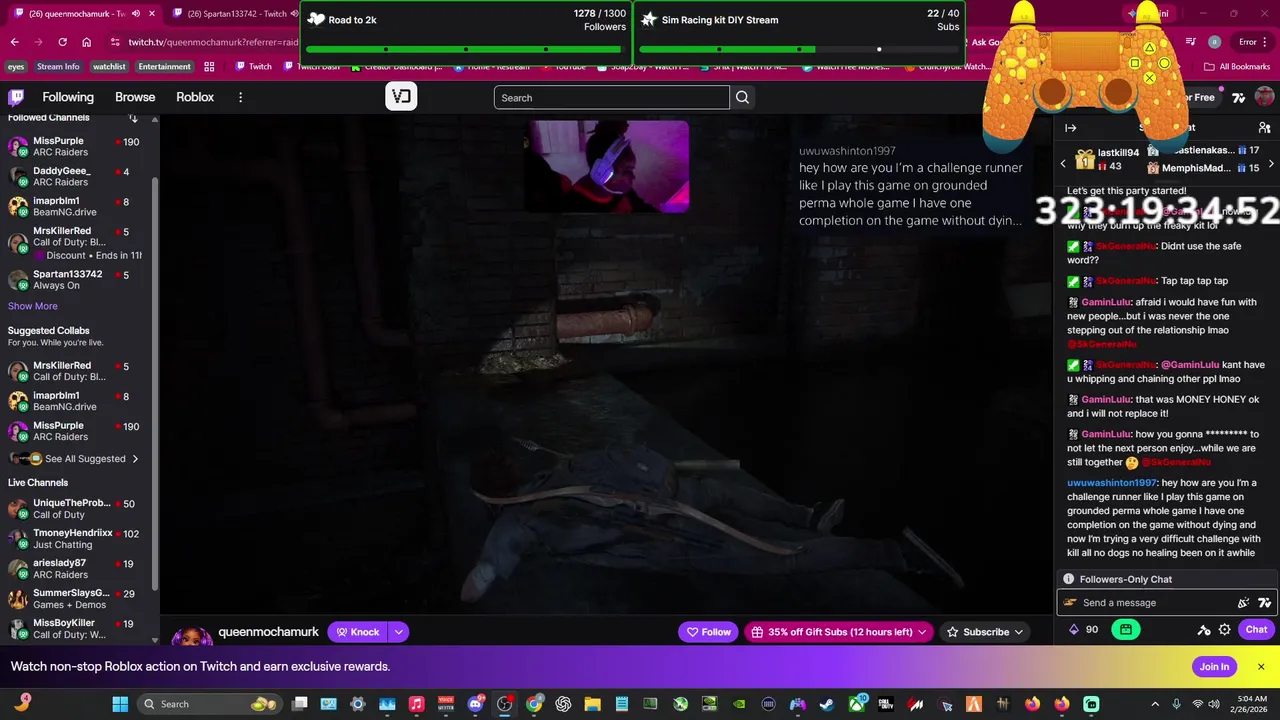Click the Road to 2k followers progress bar
The image size is (1280, 720).
466,49
